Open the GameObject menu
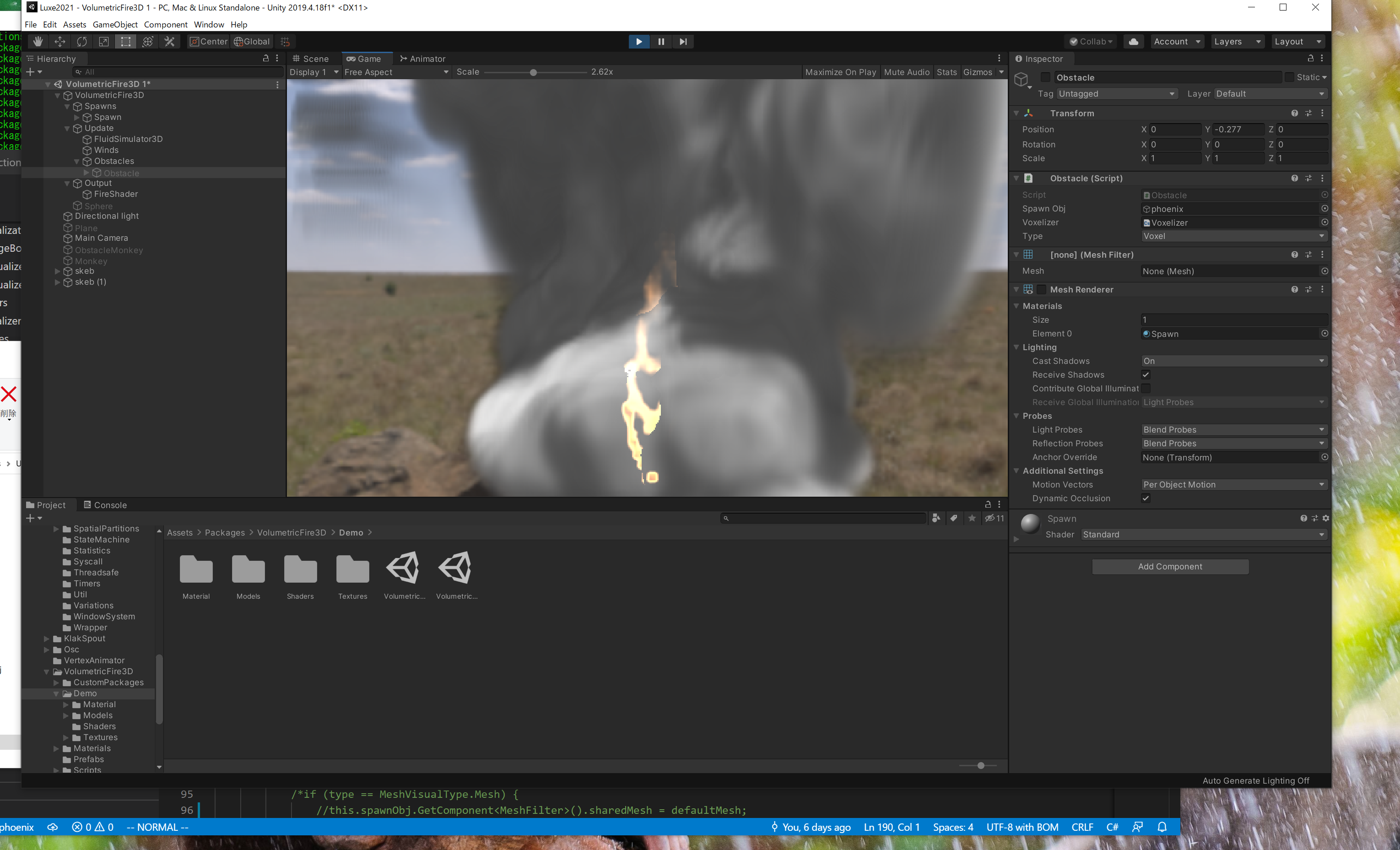 [115, 24]
